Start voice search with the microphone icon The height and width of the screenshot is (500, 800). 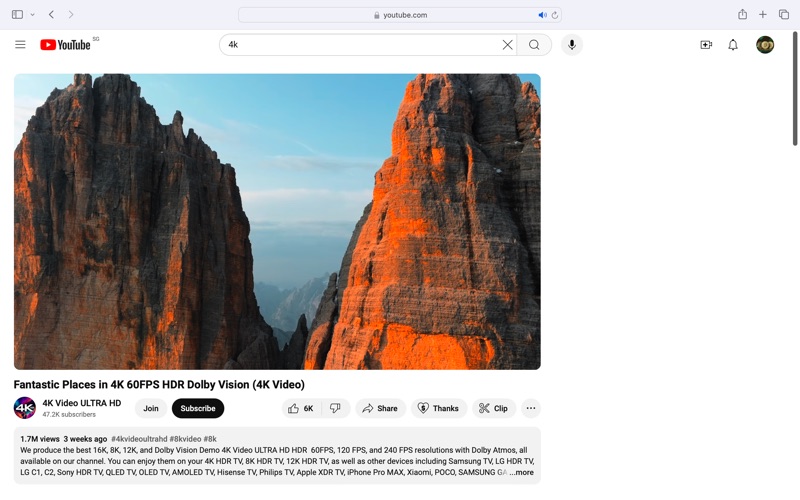(x=572, y=45)
